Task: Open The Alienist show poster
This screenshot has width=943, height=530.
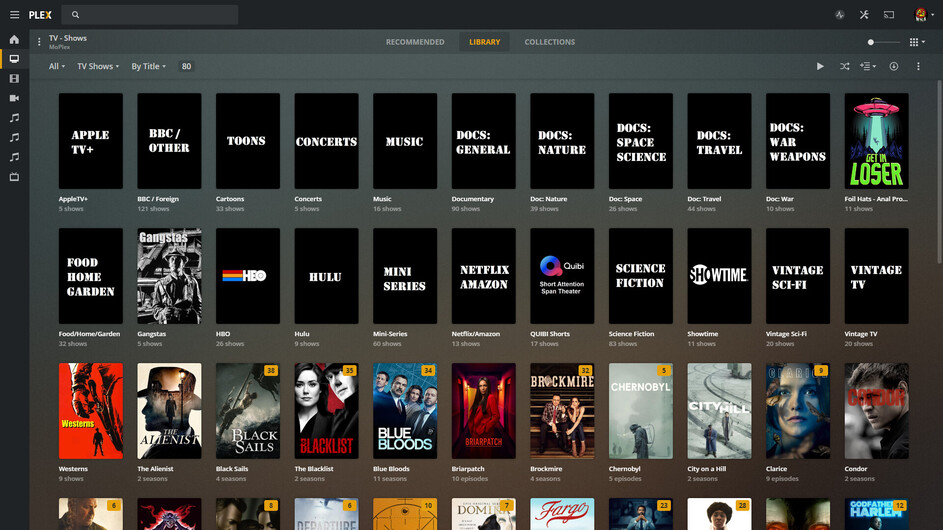Action: [169, 411]
